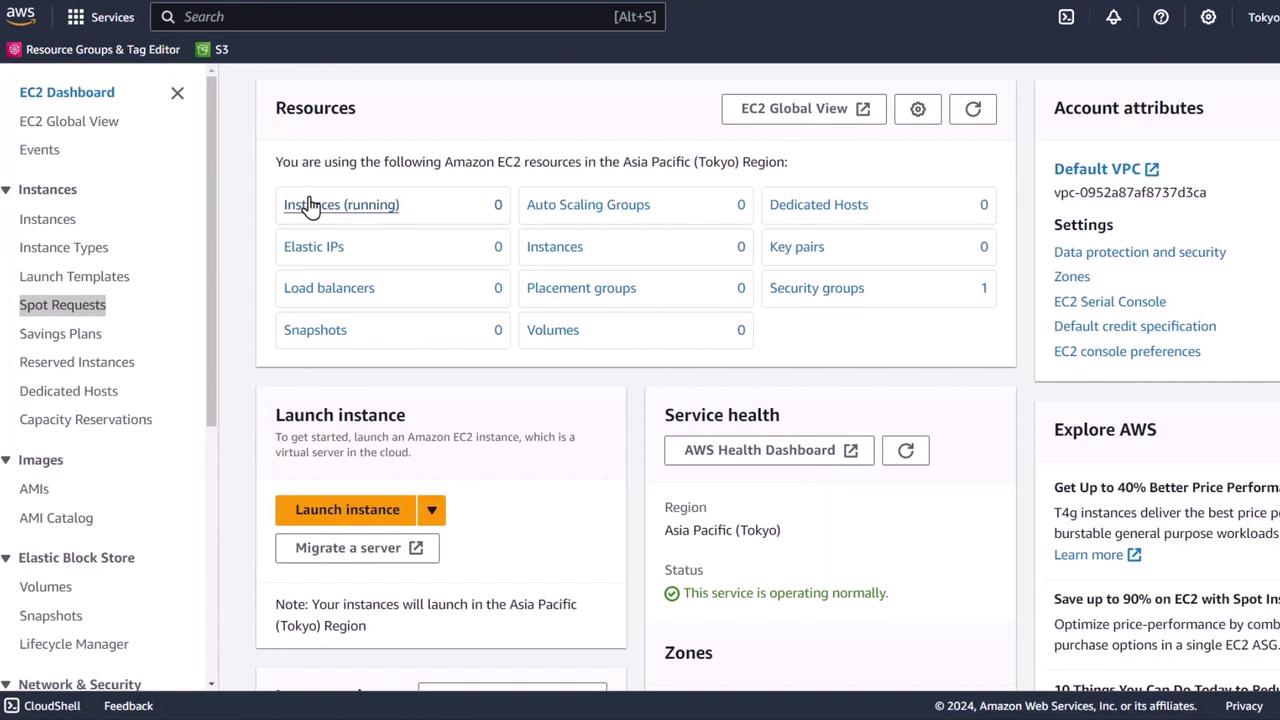The image size is (1280, 720).
Task: Open the top bar settings gear
Action: (x=1208, y=17)
